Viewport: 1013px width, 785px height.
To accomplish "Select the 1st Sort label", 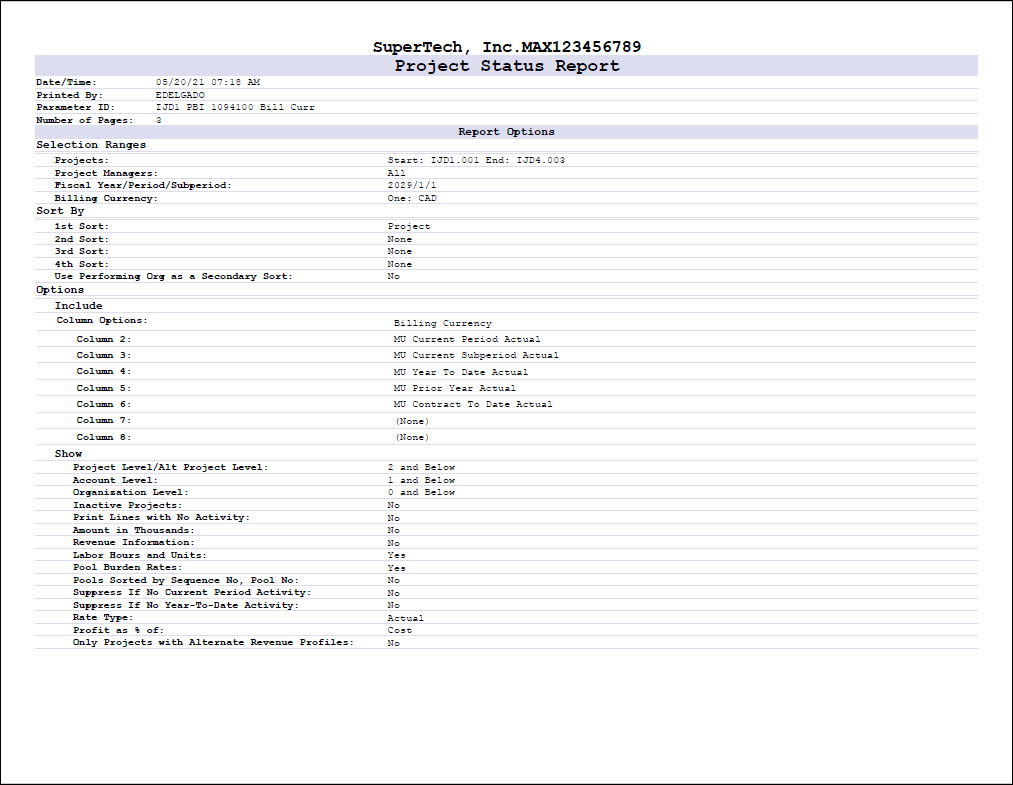I will pos(81,227).
